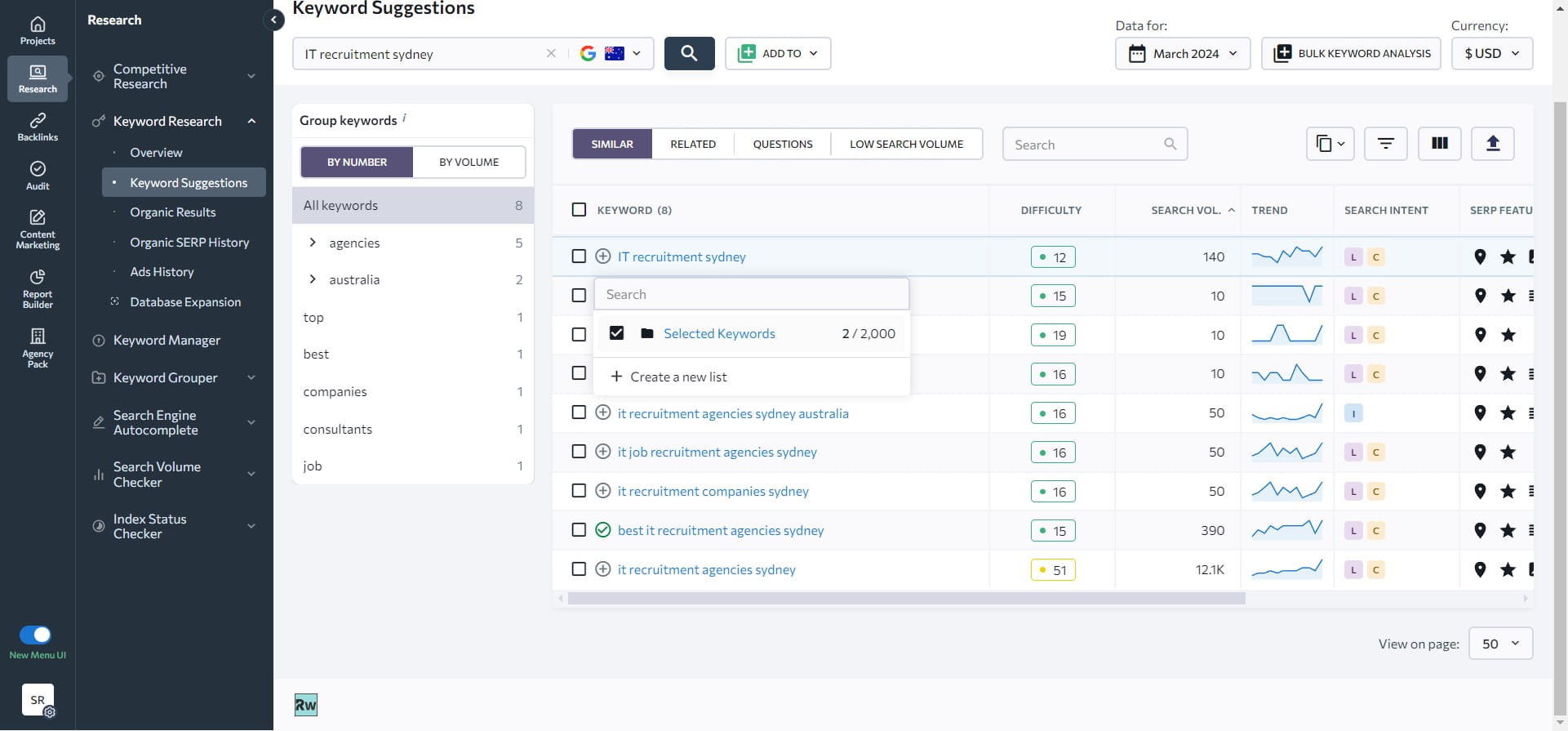Viewport: 1568px width, 731px height.
Task: Click star feature icon in 12.1K volume row
Action: (x=1508, y=569)
